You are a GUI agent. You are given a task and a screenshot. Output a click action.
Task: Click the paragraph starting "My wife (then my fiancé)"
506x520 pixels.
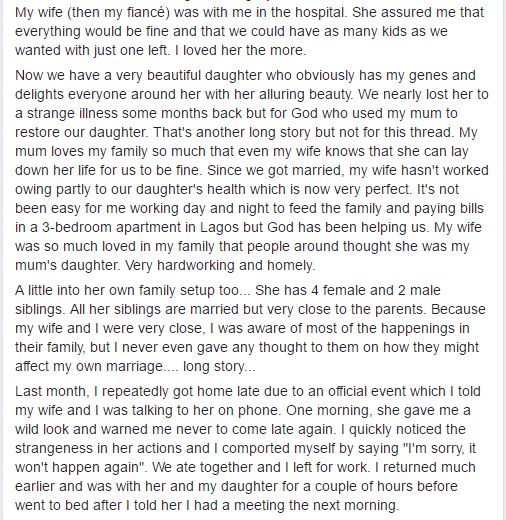click(x=249, y=31)
